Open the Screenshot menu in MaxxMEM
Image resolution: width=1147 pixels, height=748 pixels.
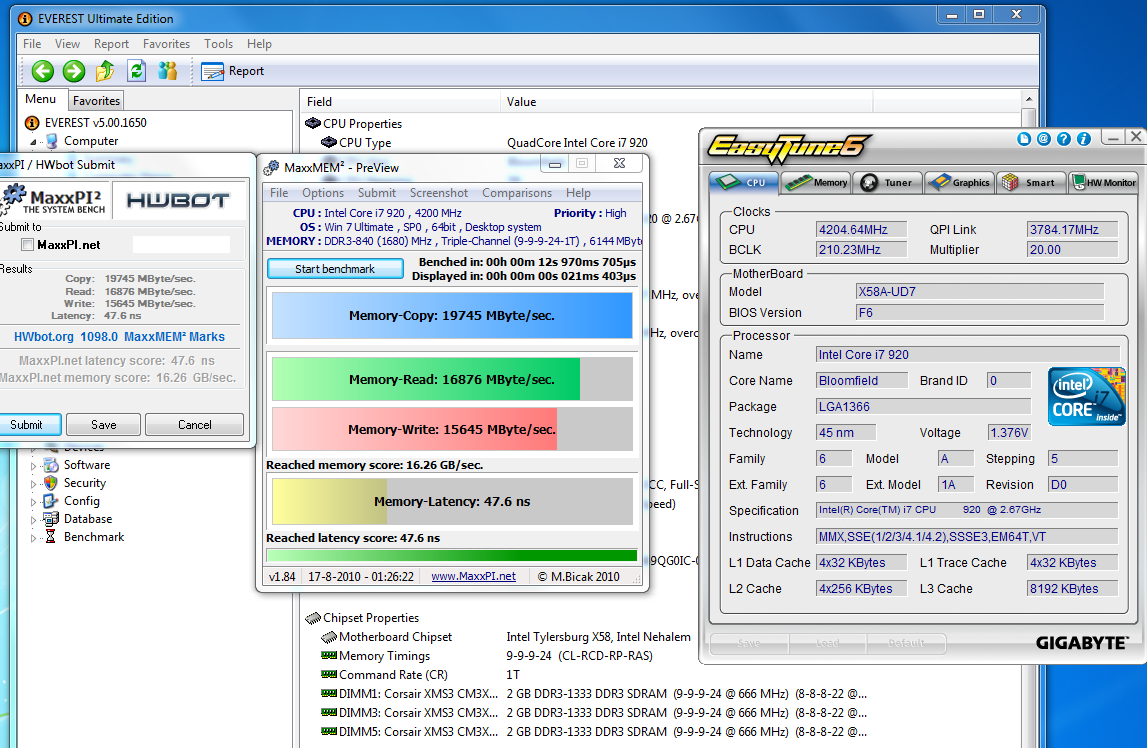[x=438, y=193]
